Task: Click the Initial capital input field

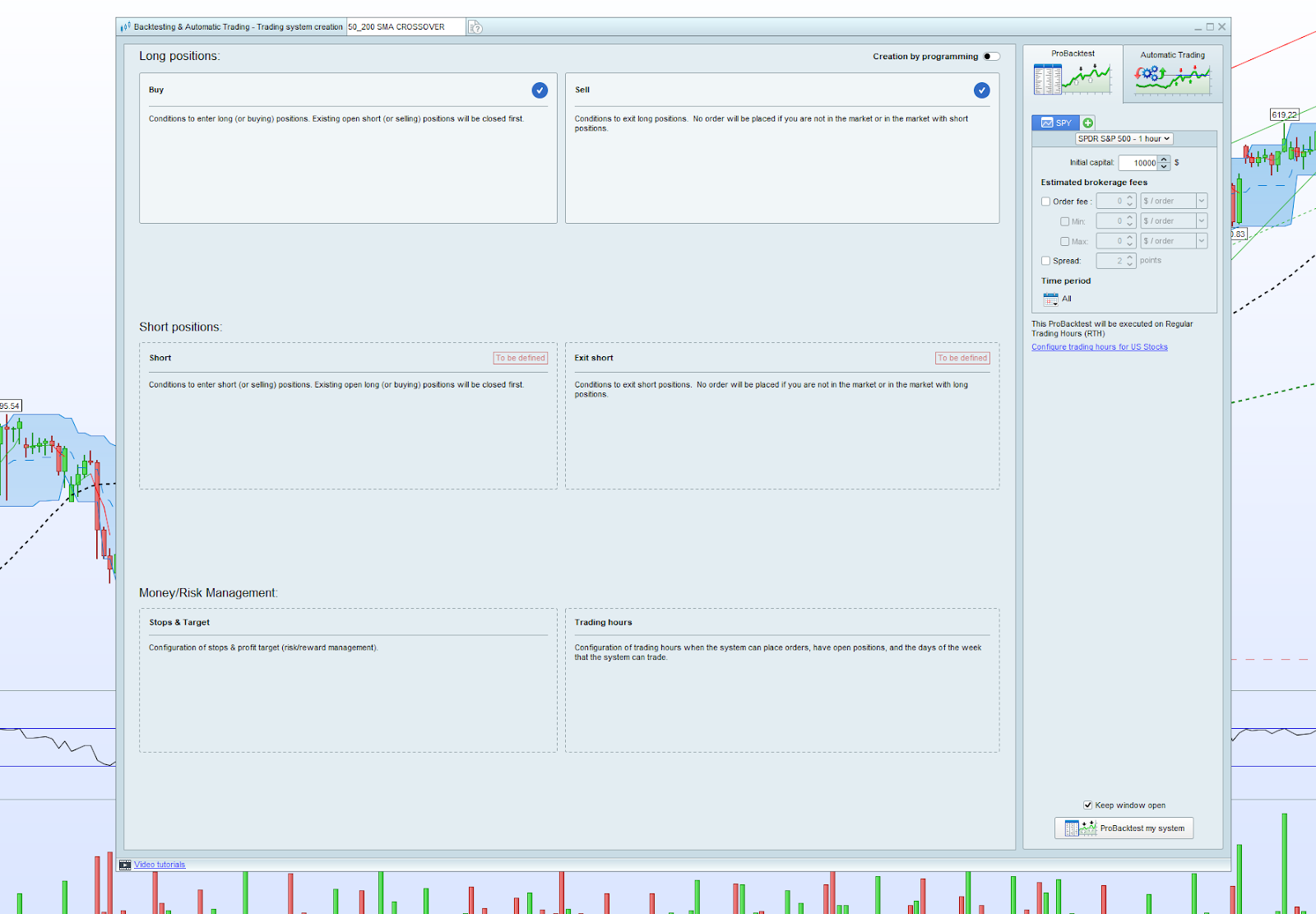Action: [x=1139, y=163]
